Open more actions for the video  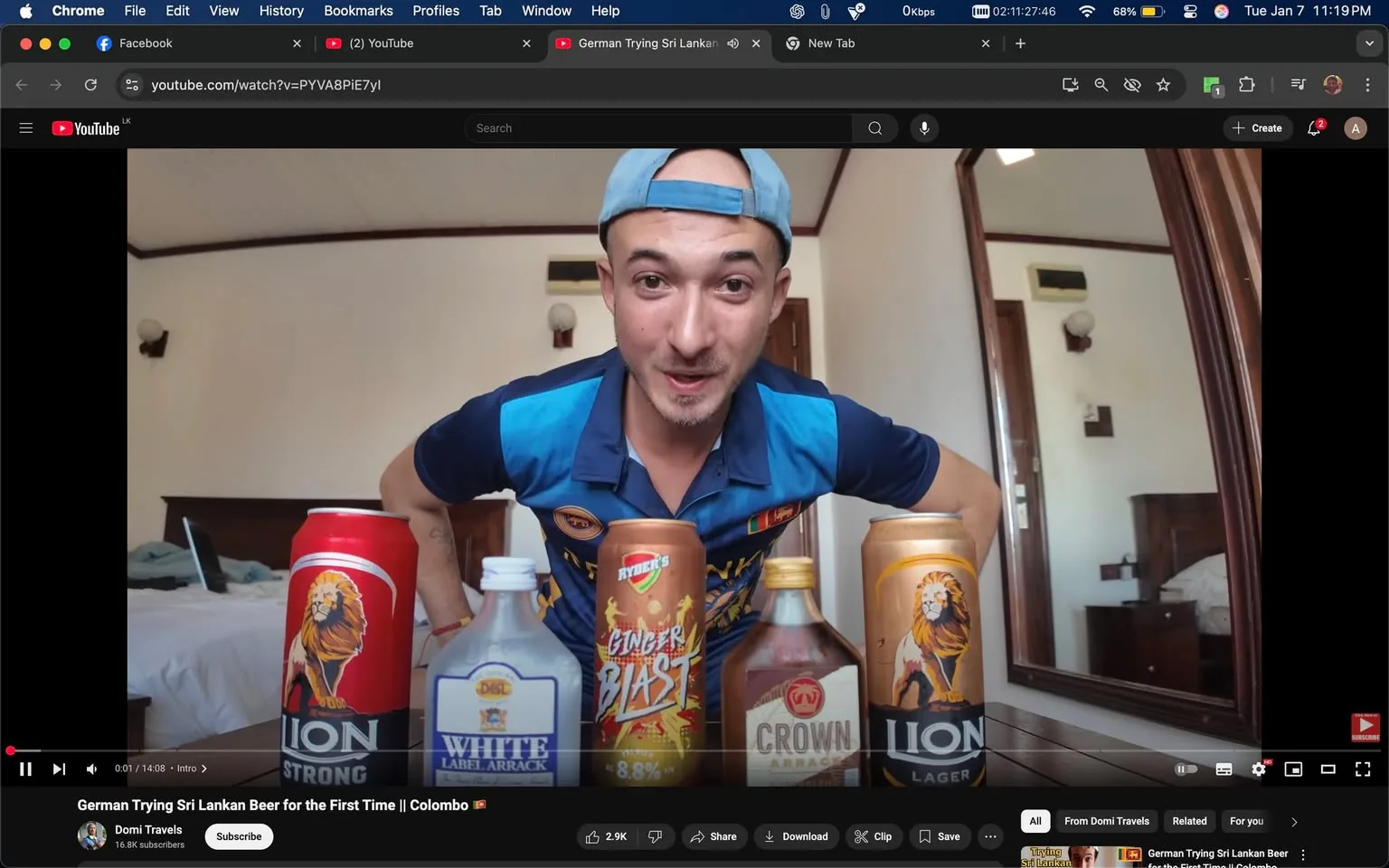[x=990, y=836]
